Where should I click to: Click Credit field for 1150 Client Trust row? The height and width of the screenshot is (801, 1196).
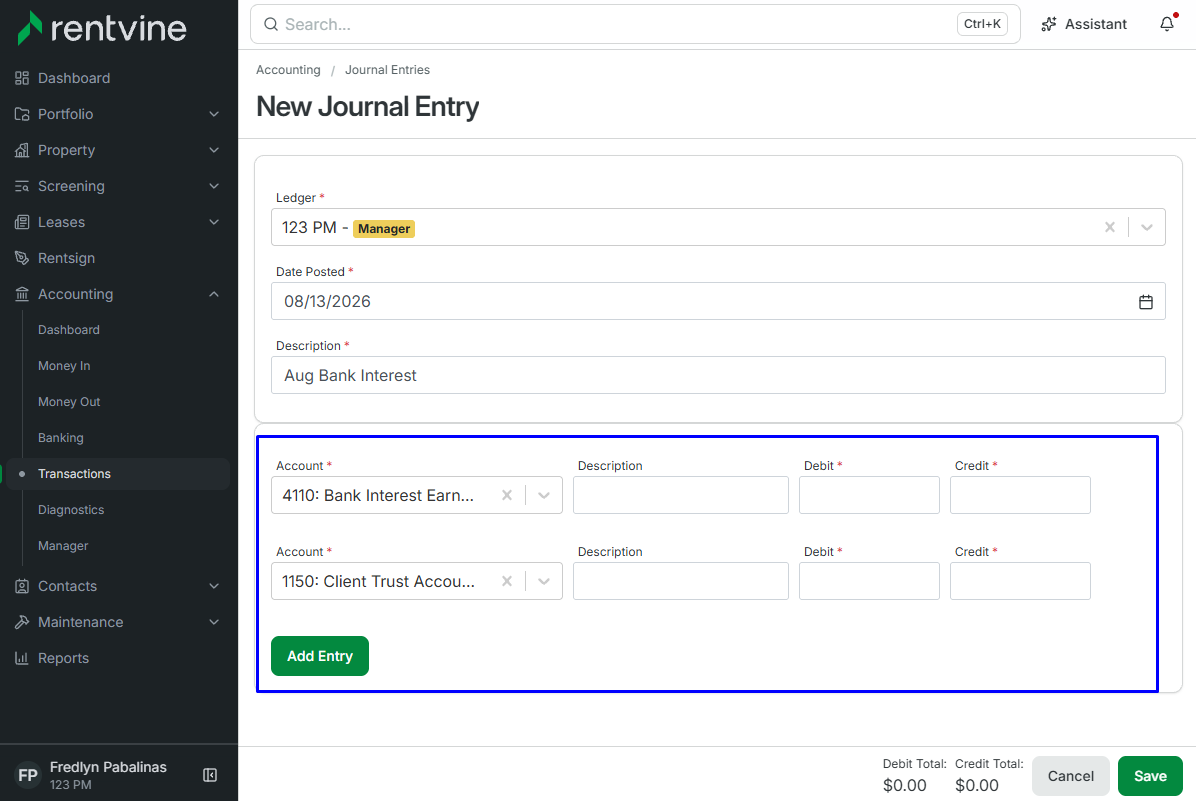click(x=1020, y=581)
